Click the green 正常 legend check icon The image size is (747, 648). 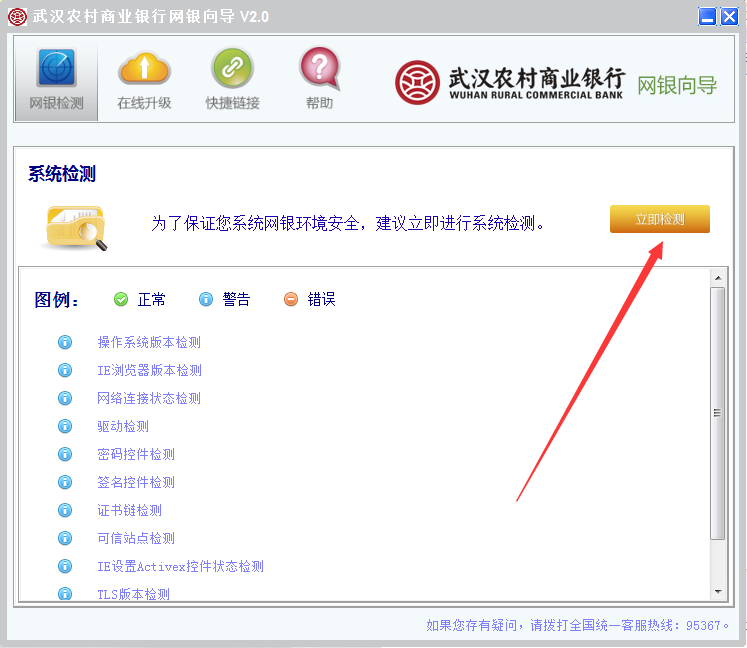[x=121, y=299]
